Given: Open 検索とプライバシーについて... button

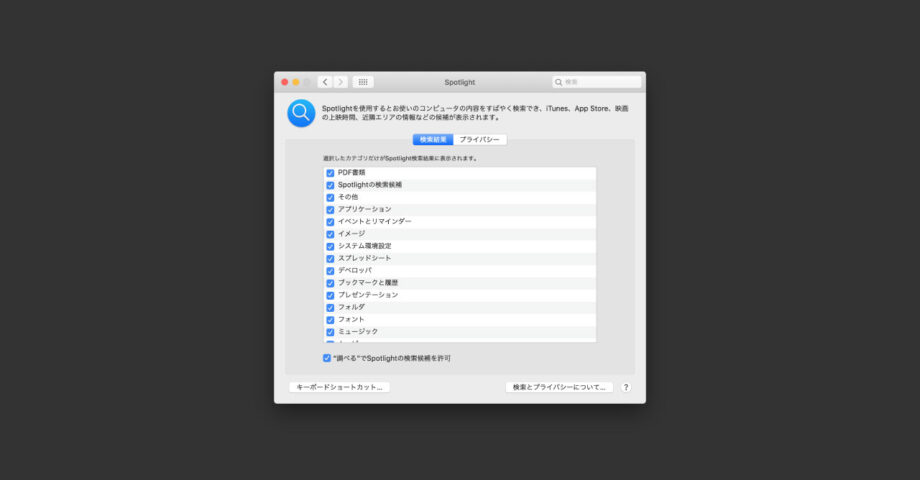Looking at the screenshot, I should tap(559, 387).
